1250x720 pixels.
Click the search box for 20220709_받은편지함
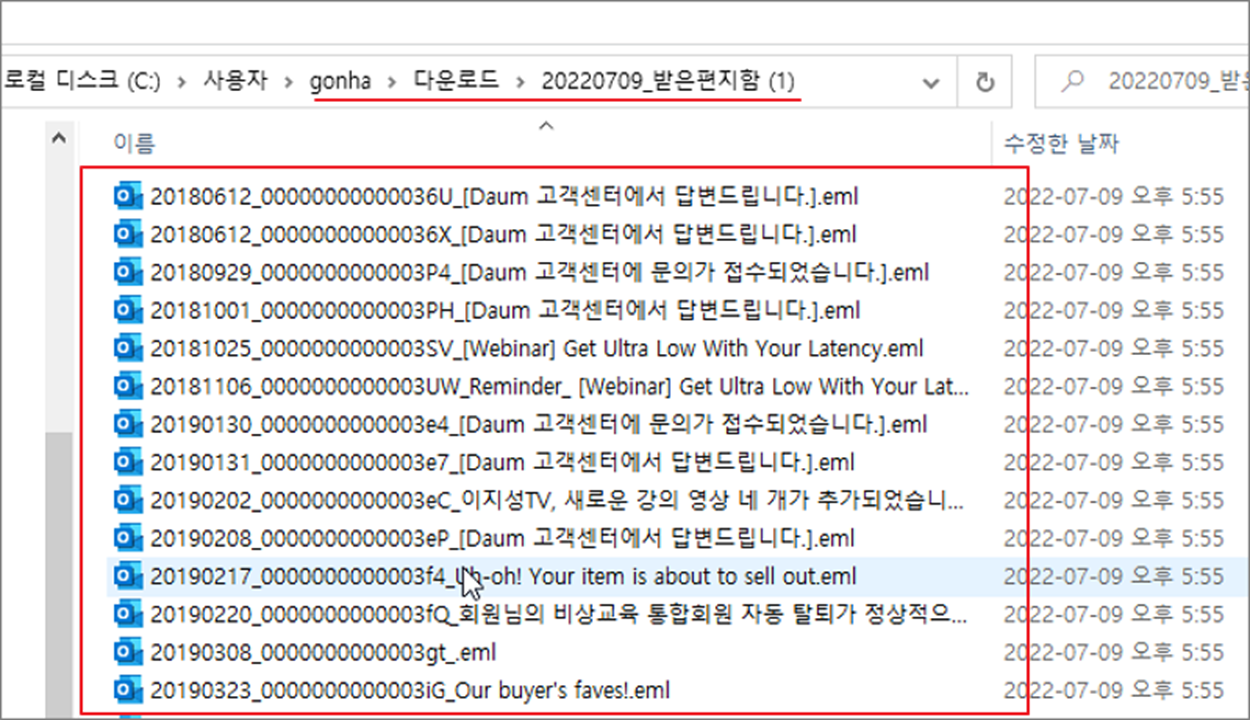tap(1142, 83)
